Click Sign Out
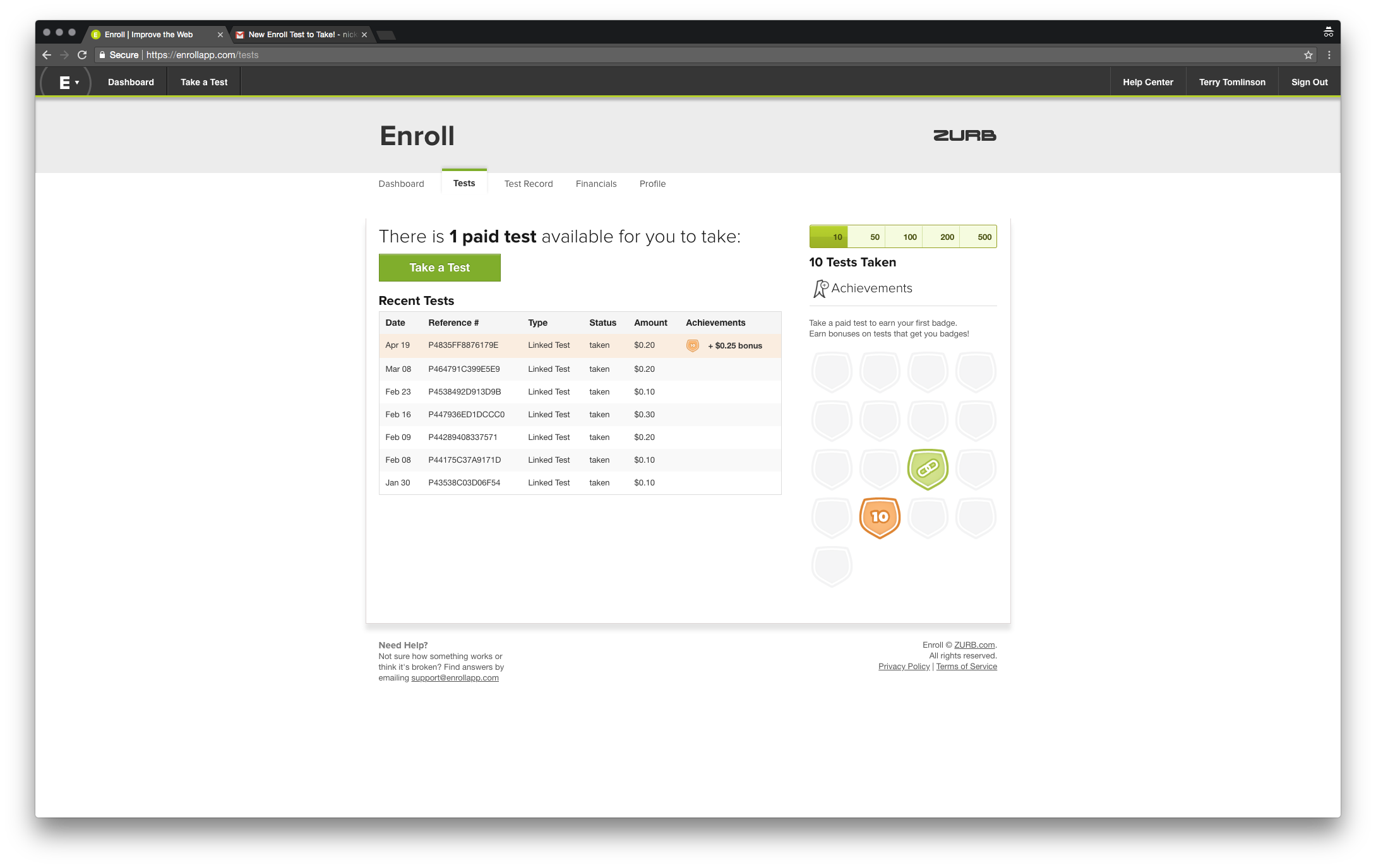Screen dimensions: 1376x868 (x=1309, y=82)
